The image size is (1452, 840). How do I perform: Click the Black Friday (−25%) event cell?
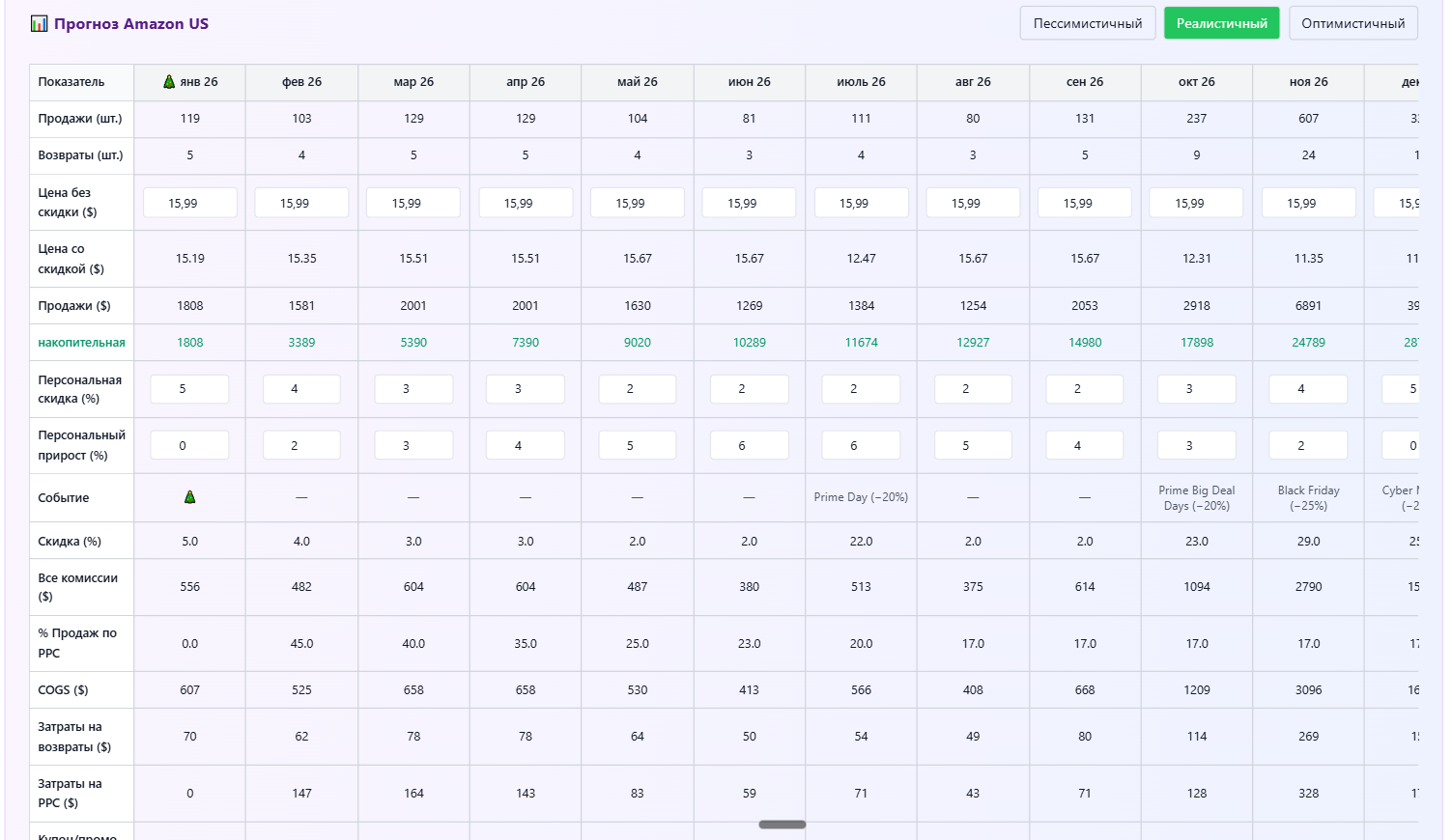pyautogui.click(x=1308, y=498)
